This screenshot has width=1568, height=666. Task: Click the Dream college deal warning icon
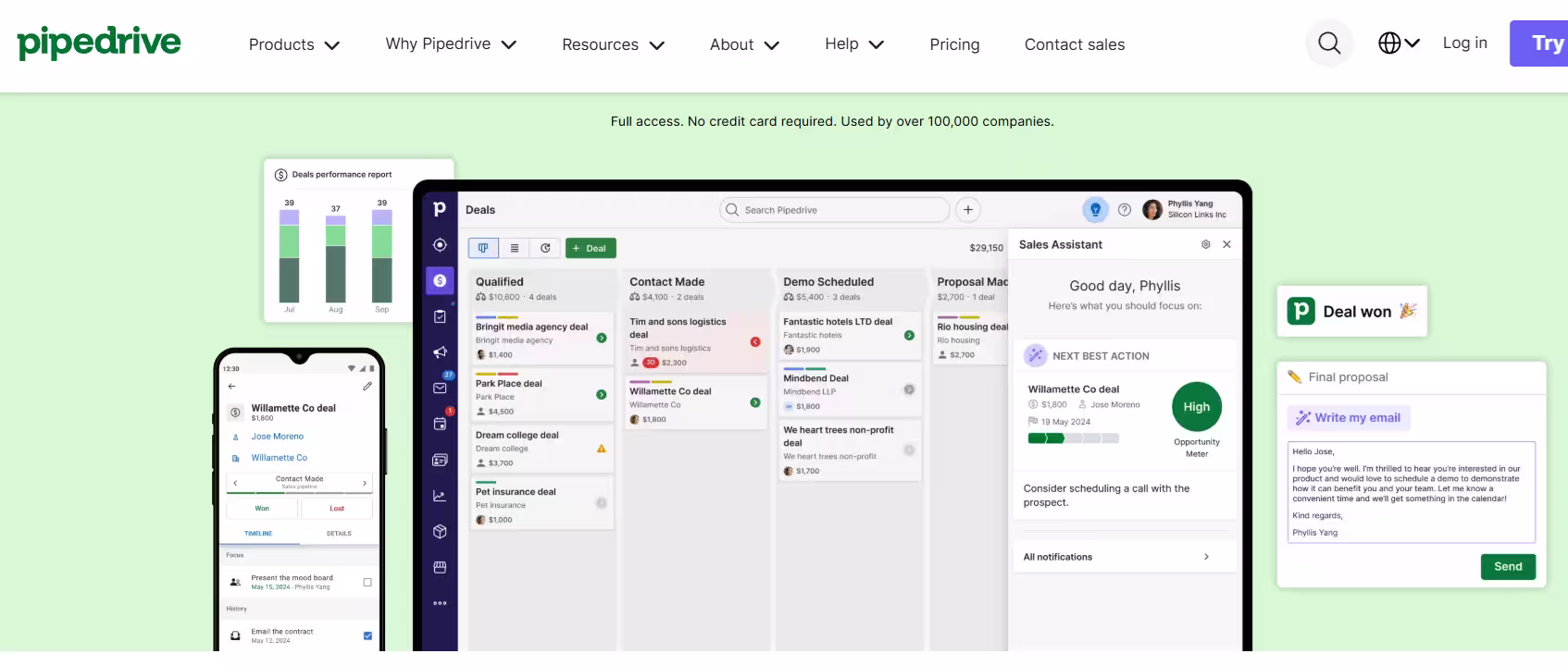602,449
